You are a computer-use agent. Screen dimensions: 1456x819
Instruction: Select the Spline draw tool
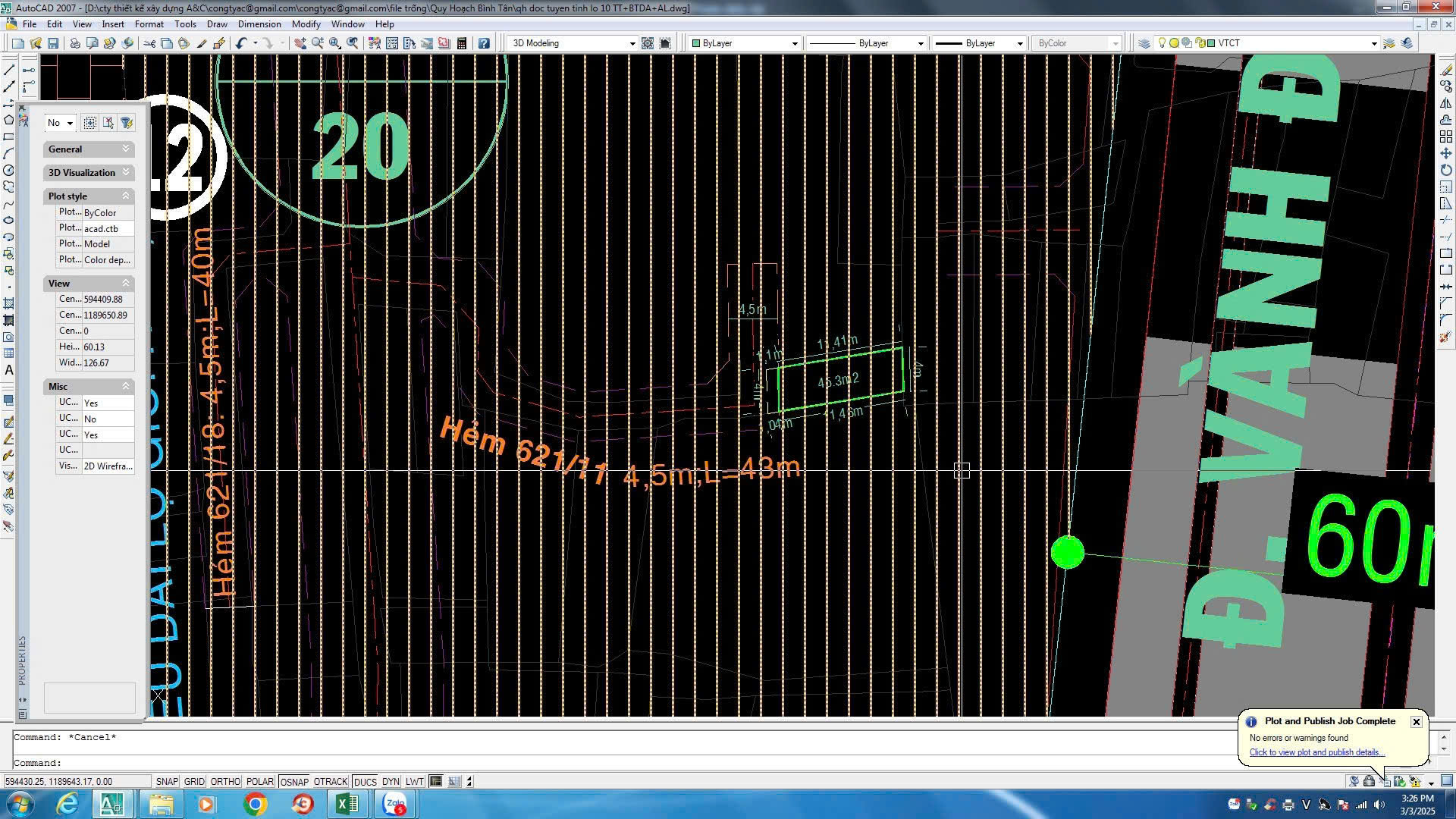pos(9,204)
